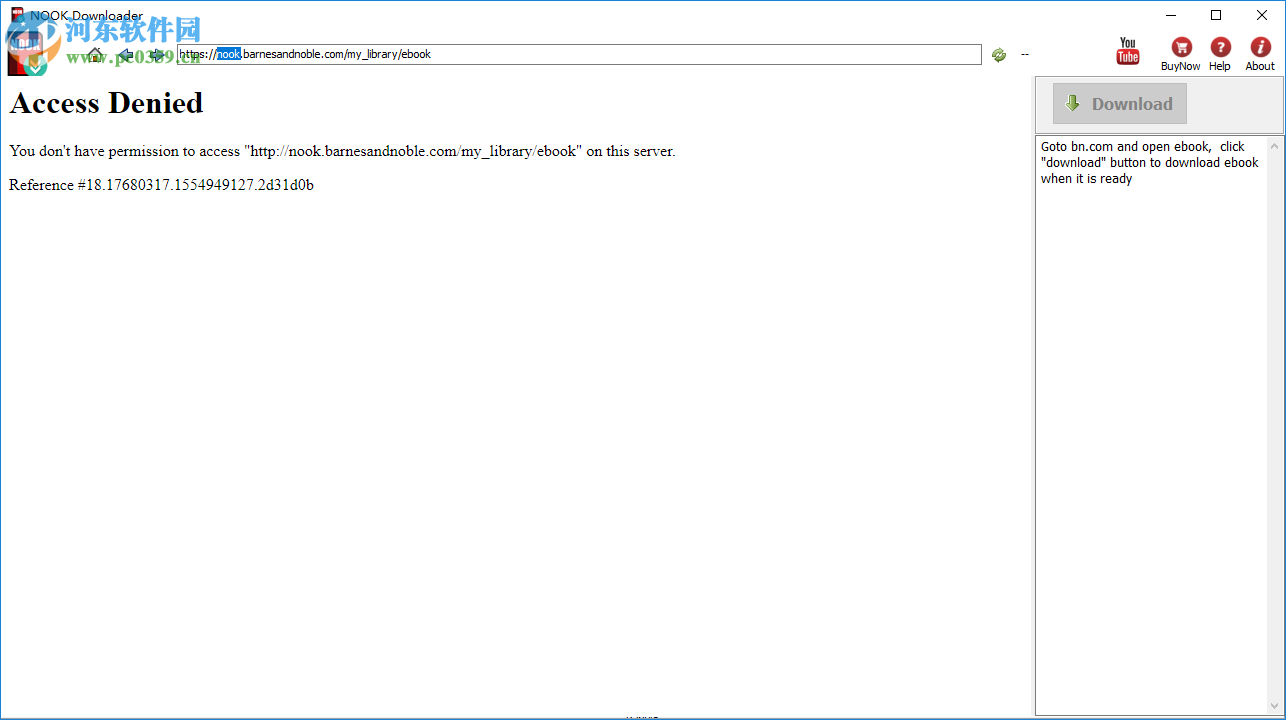Click the instructions log text area
1286x720 pixels.
[1151, 425]
